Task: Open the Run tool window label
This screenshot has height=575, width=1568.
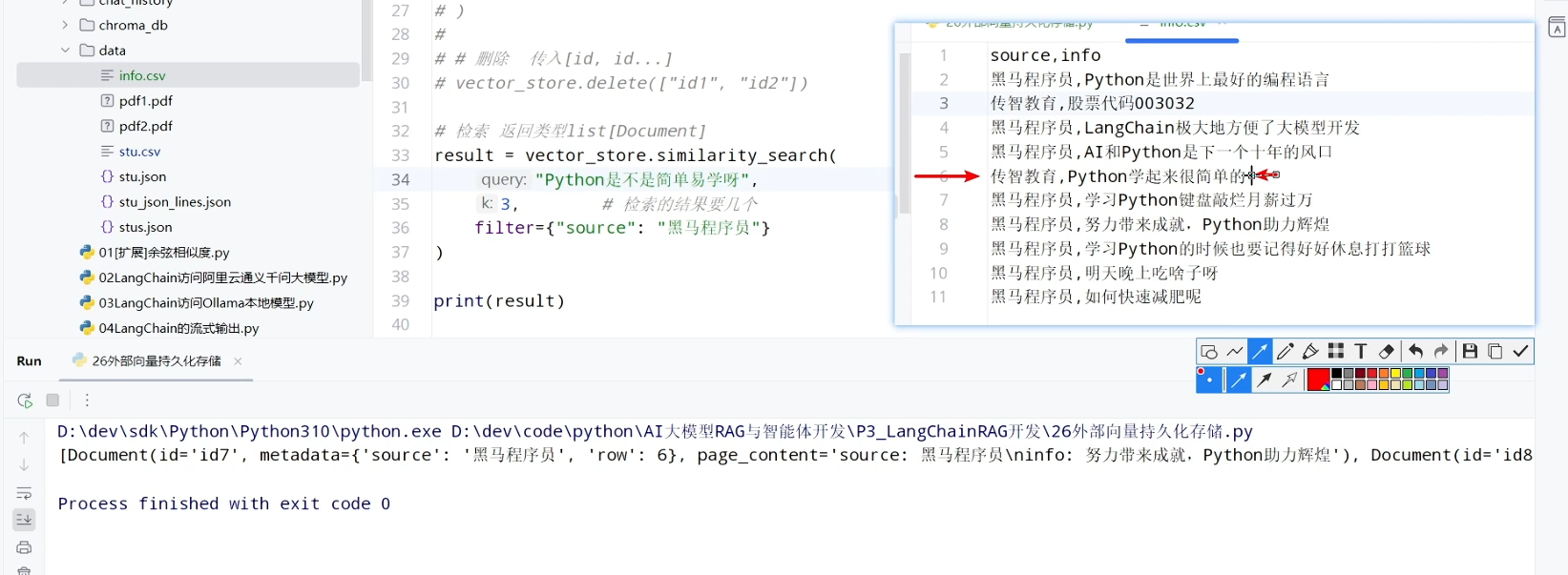Action: pos(30,361)
